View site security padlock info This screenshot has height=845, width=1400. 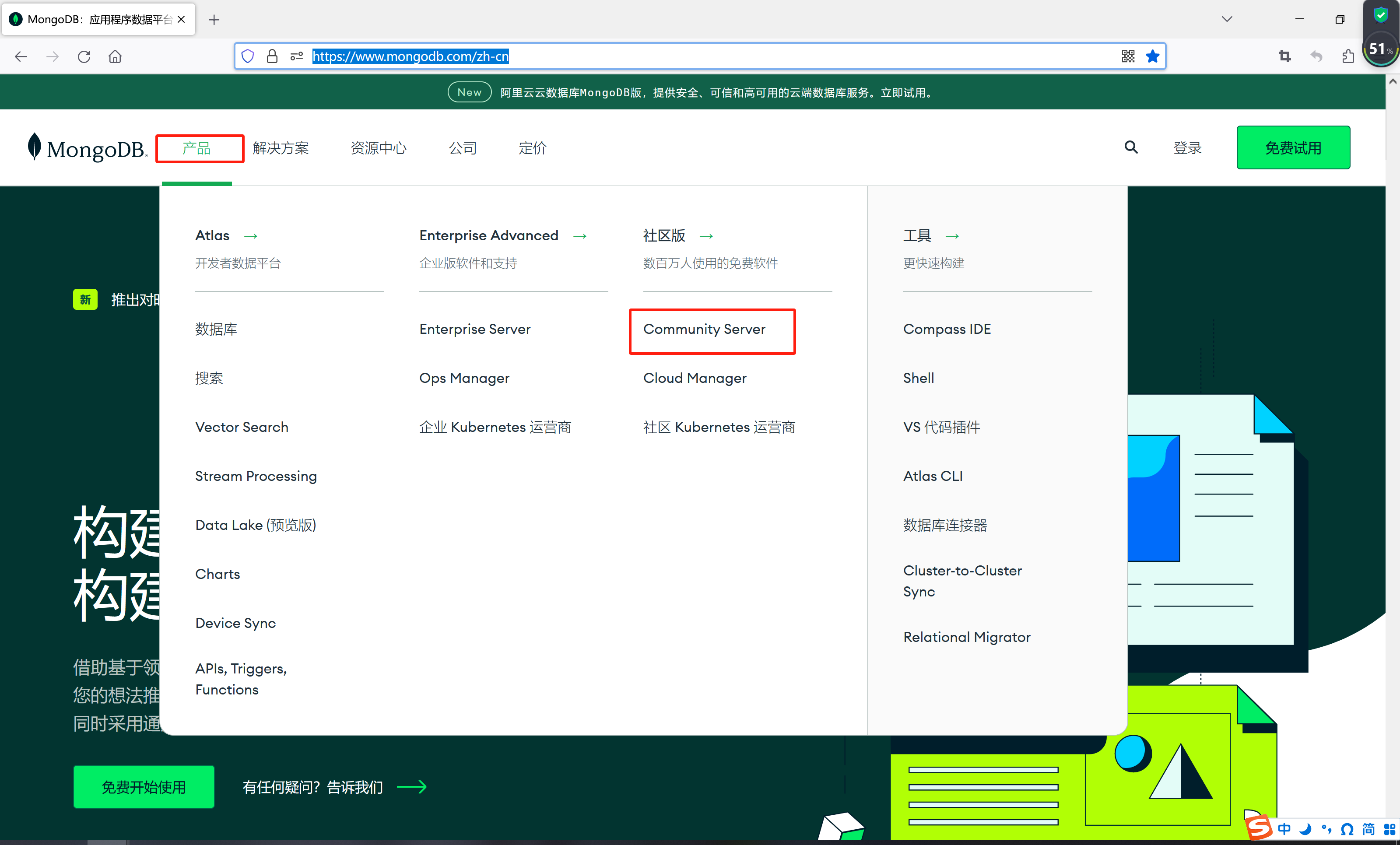pos(272,56)
